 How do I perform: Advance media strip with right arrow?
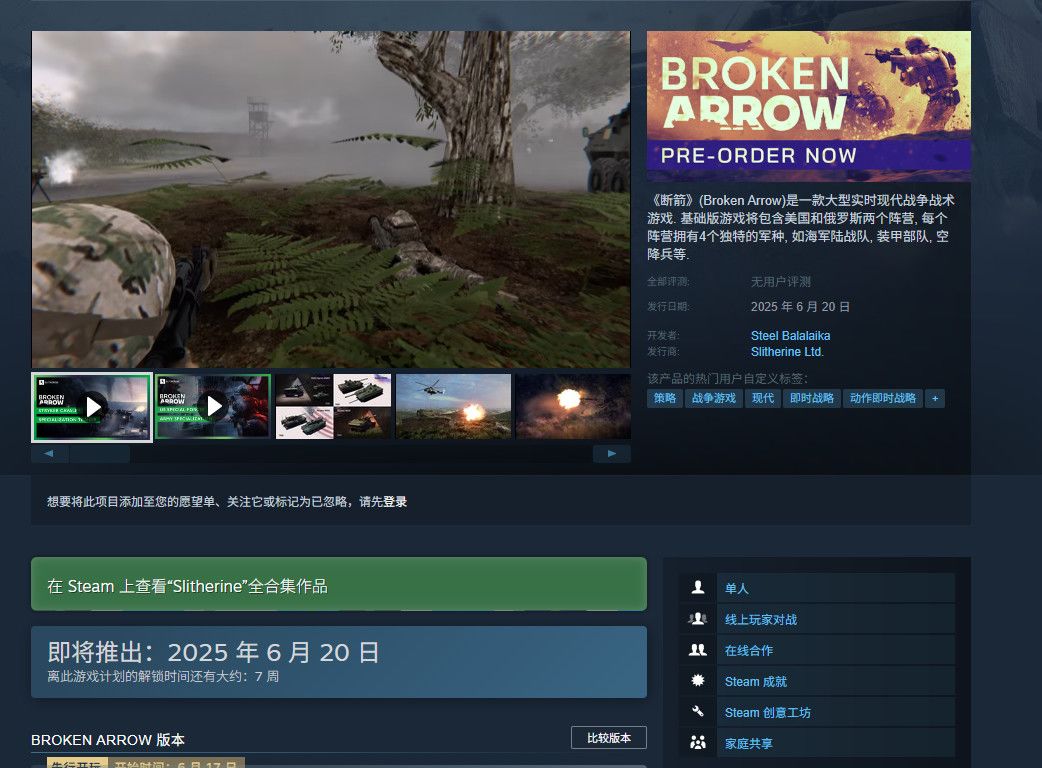pos(611,454)
